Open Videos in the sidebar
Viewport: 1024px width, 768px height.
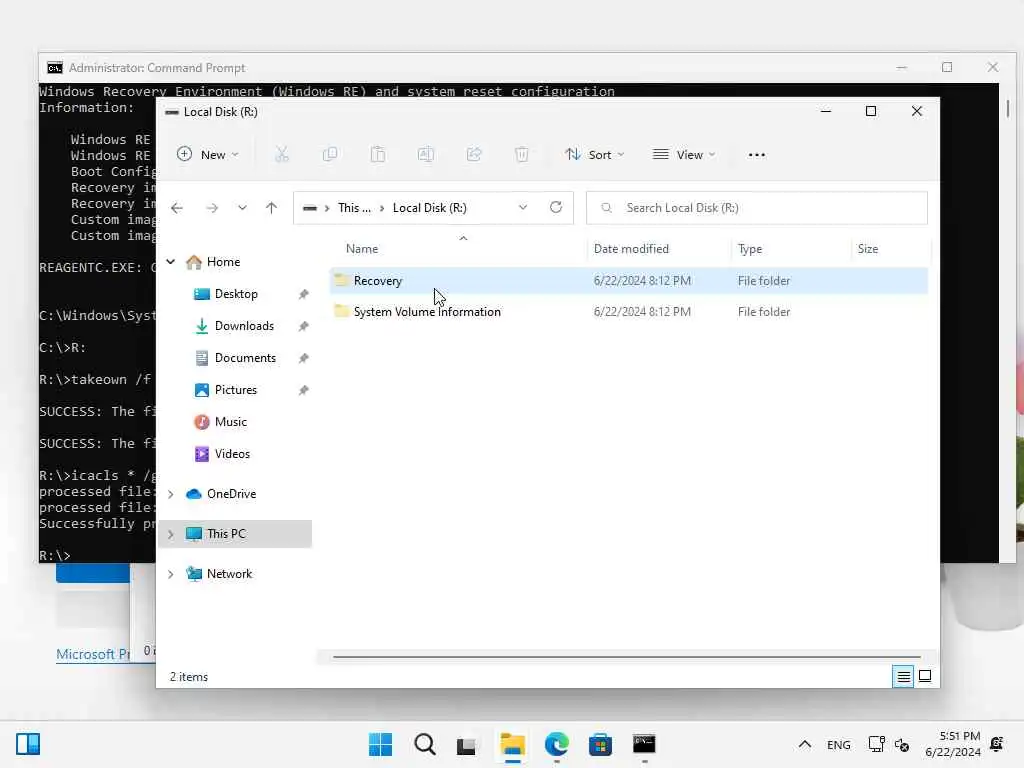click(222, 454)
